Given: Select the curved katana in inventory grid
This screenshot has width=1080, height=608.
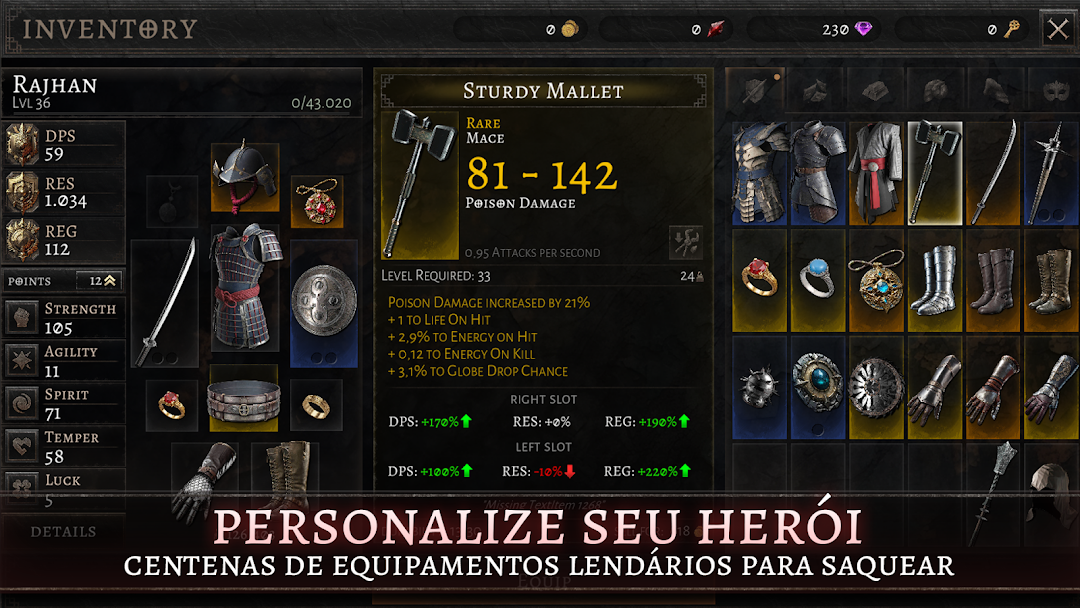Looking at the screenshot, I should (x=994, y=173).
